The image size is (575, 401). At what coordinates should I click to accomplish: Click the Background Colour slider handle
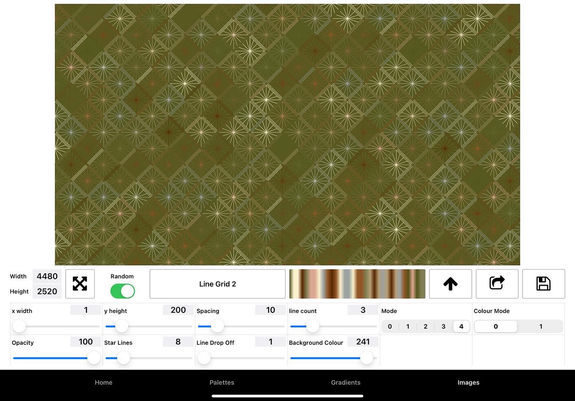(x=366, y=358)
